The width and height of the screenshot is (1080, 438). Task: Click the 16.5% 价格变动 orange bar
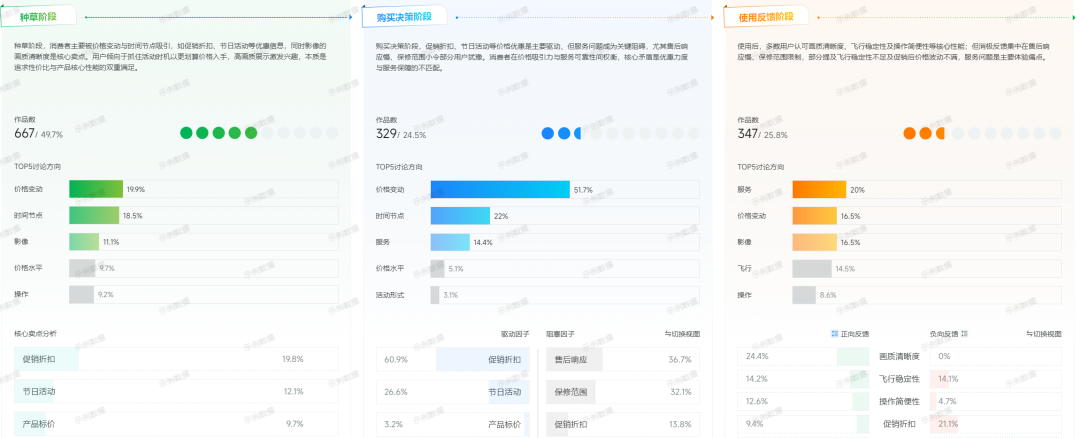coord(815,216)
